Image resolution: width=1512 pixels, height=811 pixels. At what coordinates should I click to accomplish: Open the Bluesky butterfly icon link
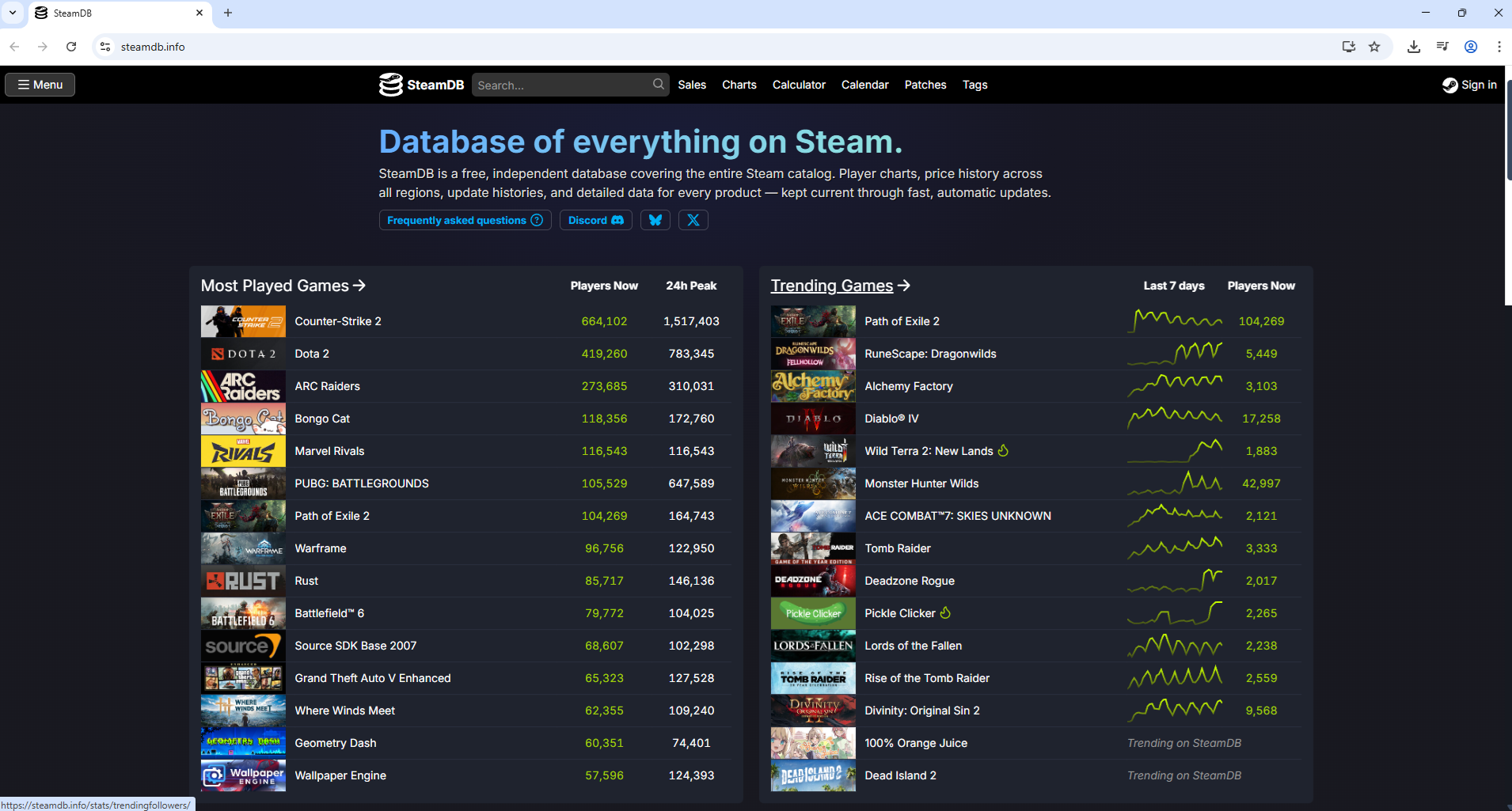655,220
